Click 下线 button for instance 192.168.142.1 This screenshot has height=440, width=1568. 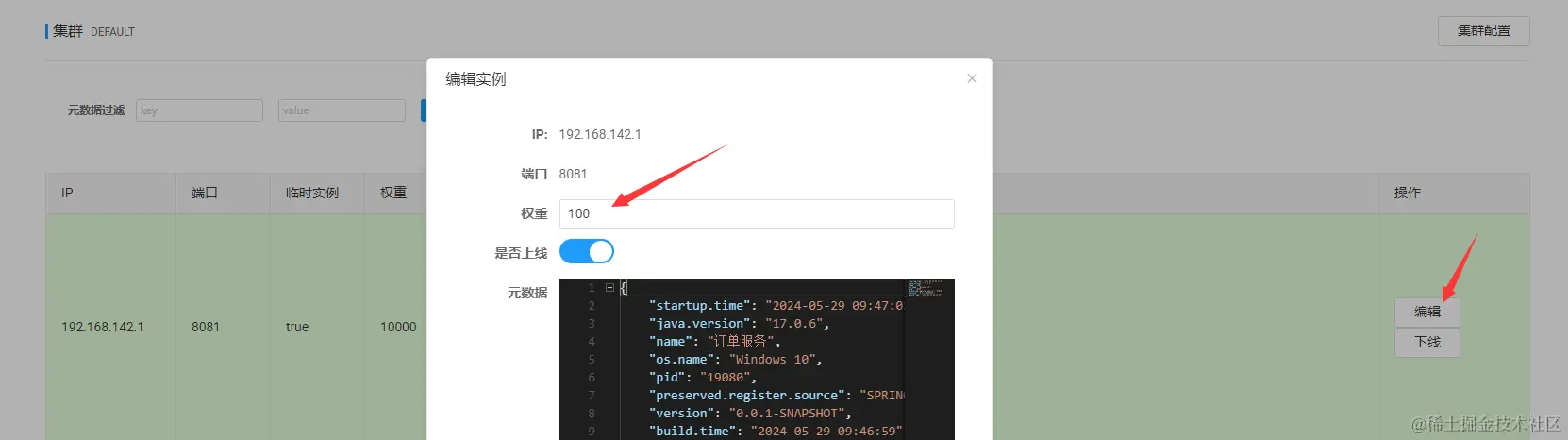tap(1426, 342)
